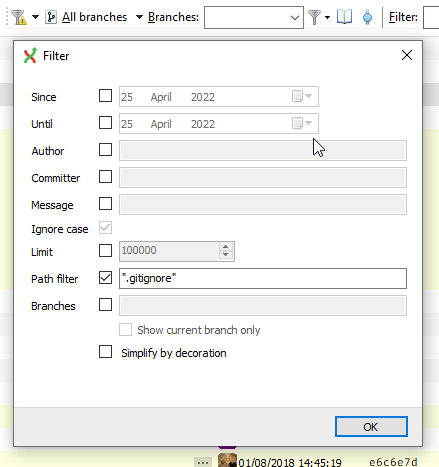Expand the branch filter funnel dropdown arrow
The image size is (439, 467).
[x=327, y=17]
